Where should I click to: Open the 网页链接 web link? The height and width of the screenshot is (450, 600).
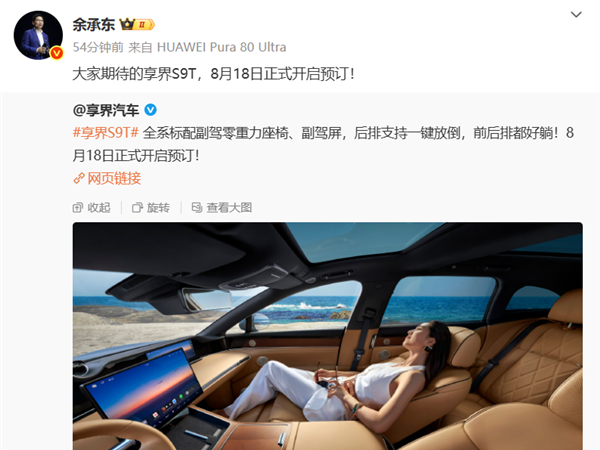click(114, 178)
